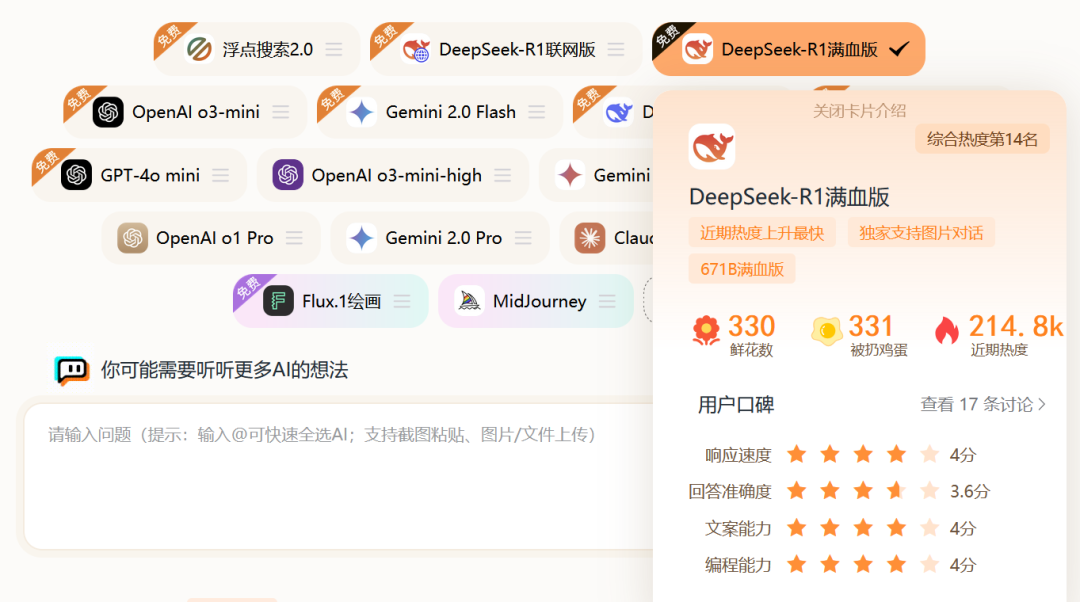Open the MidJourney handle menu
This screenshot has height=602, width=1080.
click(608, 301)
